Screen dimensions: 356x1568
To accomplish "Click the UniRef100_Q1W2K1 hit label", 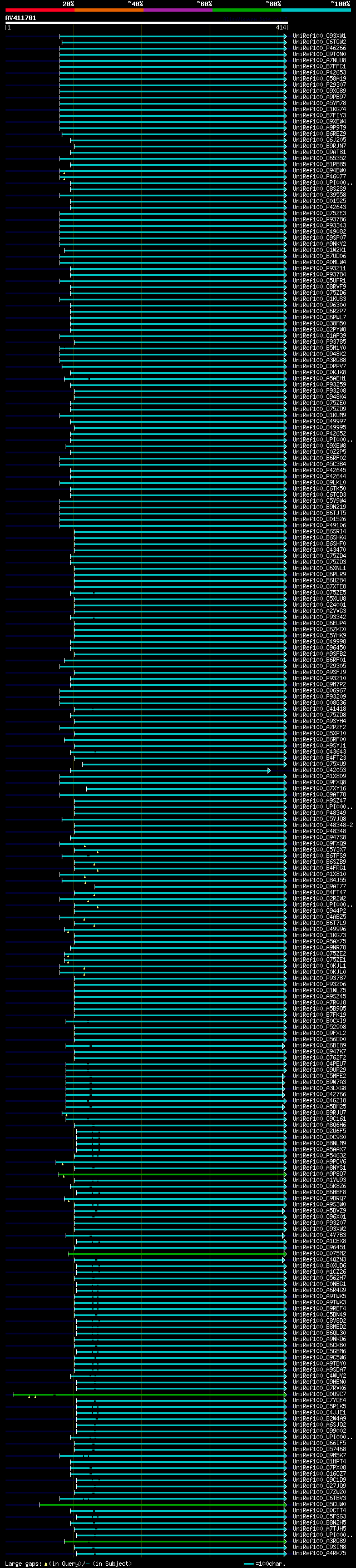I will pyautogui.click(x=319, y=250).
